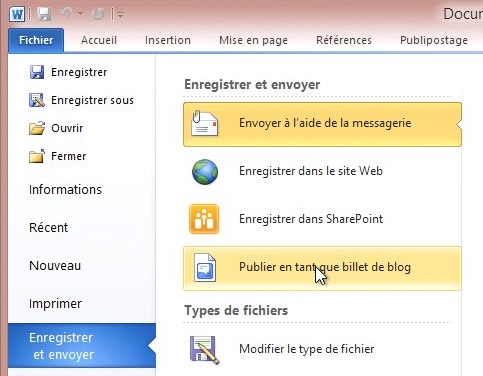Open the Customize Quick Access Toolbar dropdown
This screenshot has height=376, width=483.
point(118,14)
